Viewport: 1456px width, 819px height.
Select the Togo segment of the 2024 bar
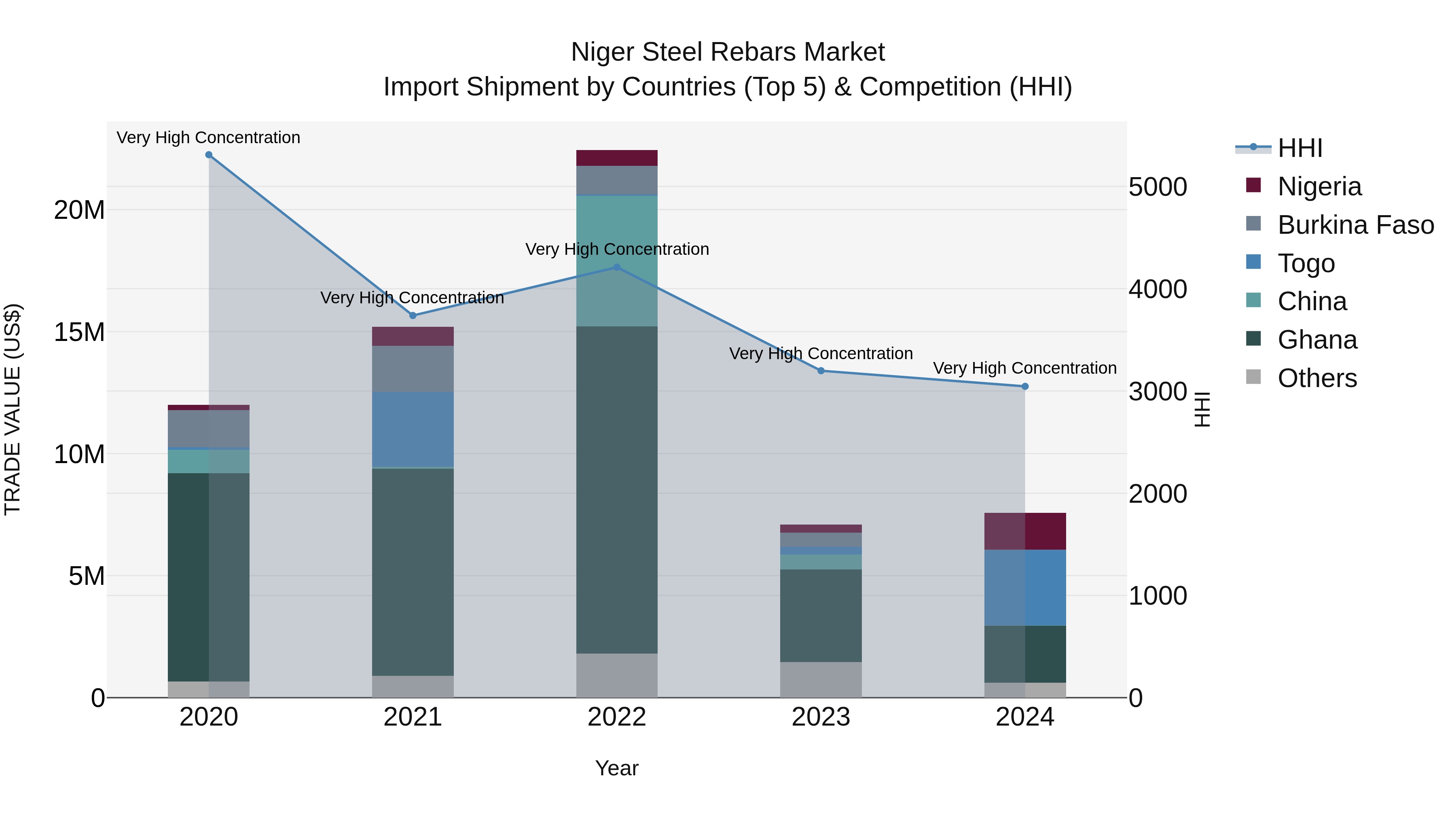pyautogui.click(x=1025, y=588)
